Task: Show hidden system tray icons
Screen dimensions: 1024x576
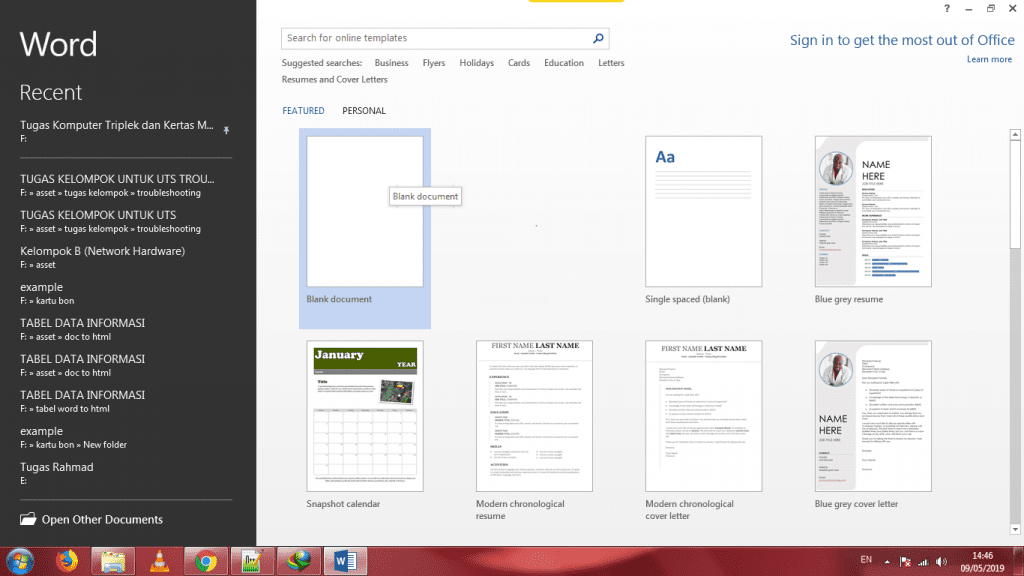Action: [885, 562]
